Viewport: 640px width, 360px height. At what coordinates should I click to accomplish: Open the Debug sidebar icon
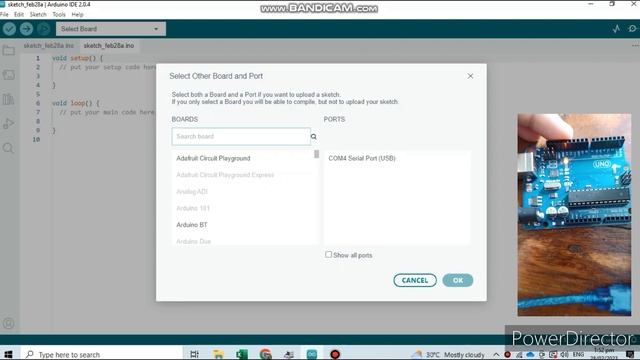[x=9, y=123]
